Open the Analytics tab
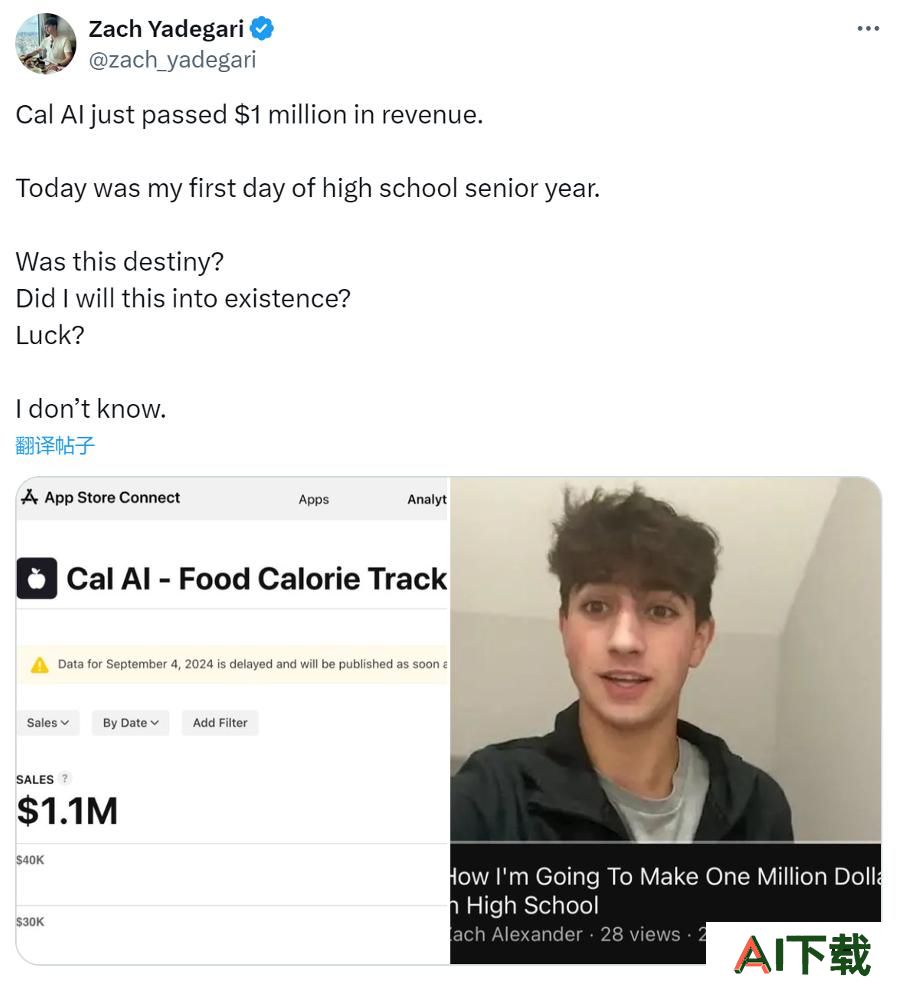This screenshot has width=906, height=982. click(427, 499)
